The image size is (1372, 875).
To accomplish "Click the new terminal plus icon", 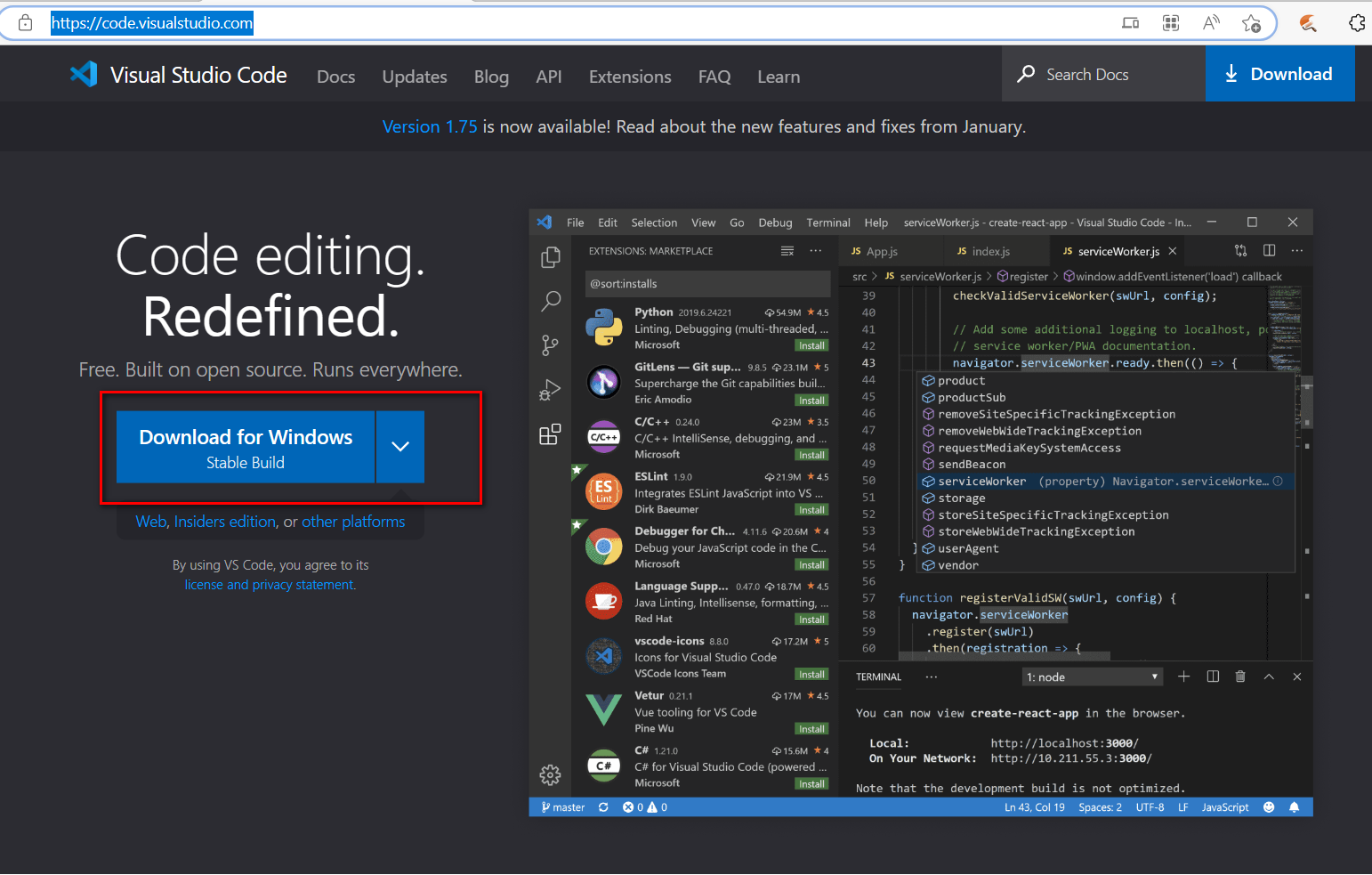I will coord(1184,677).
